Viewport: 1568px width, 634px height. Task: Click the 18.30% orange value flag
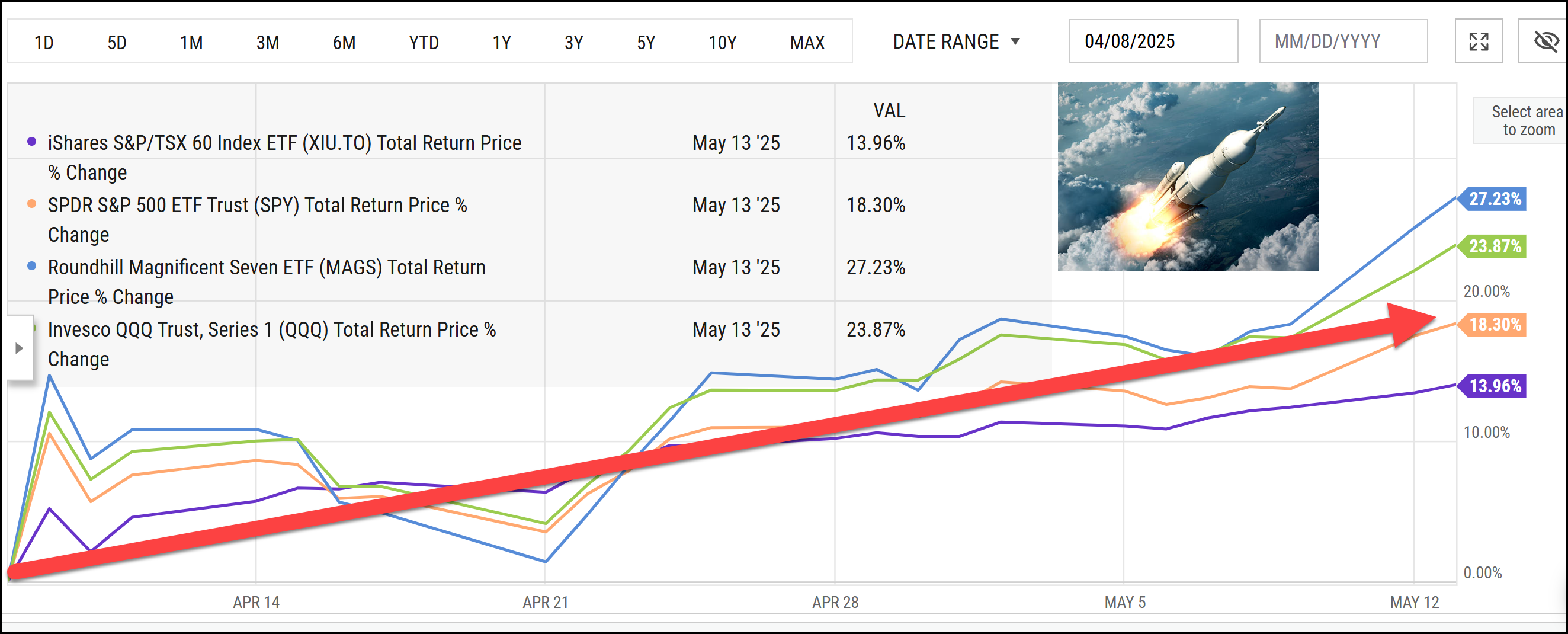click(1492, 325)
